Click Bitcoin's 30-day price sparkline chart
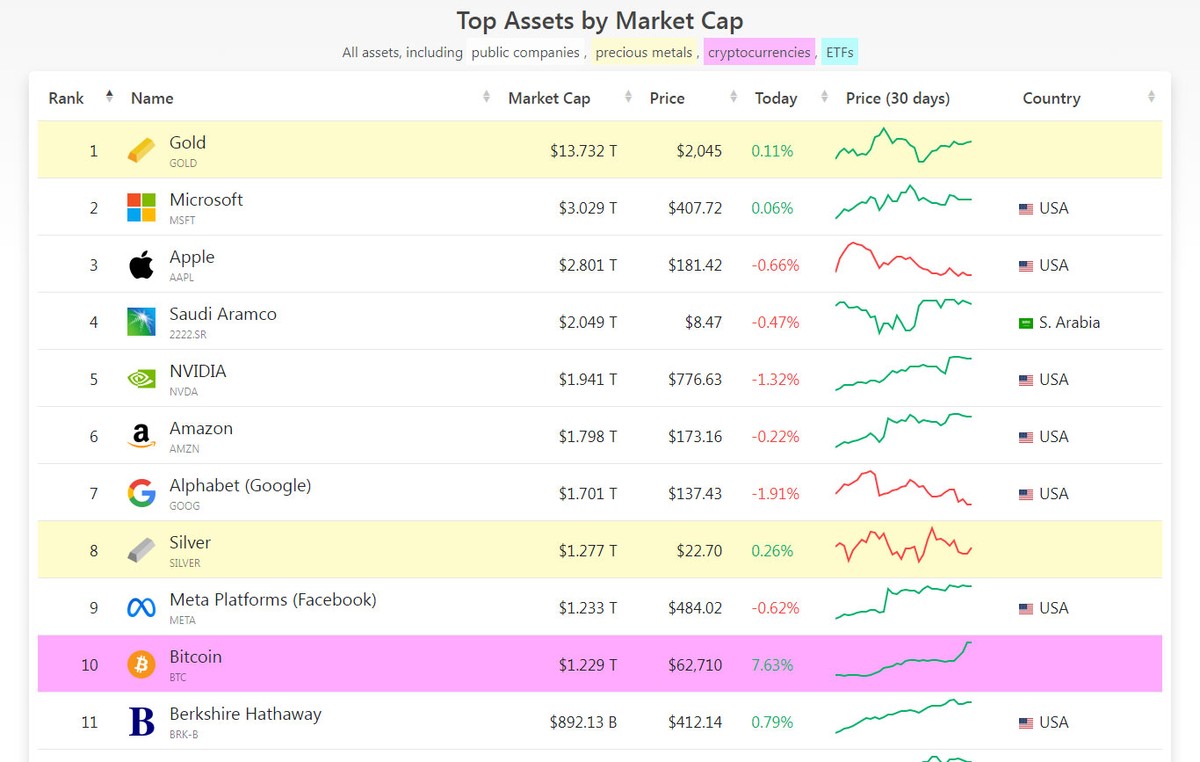 click(x=903, y=664)
